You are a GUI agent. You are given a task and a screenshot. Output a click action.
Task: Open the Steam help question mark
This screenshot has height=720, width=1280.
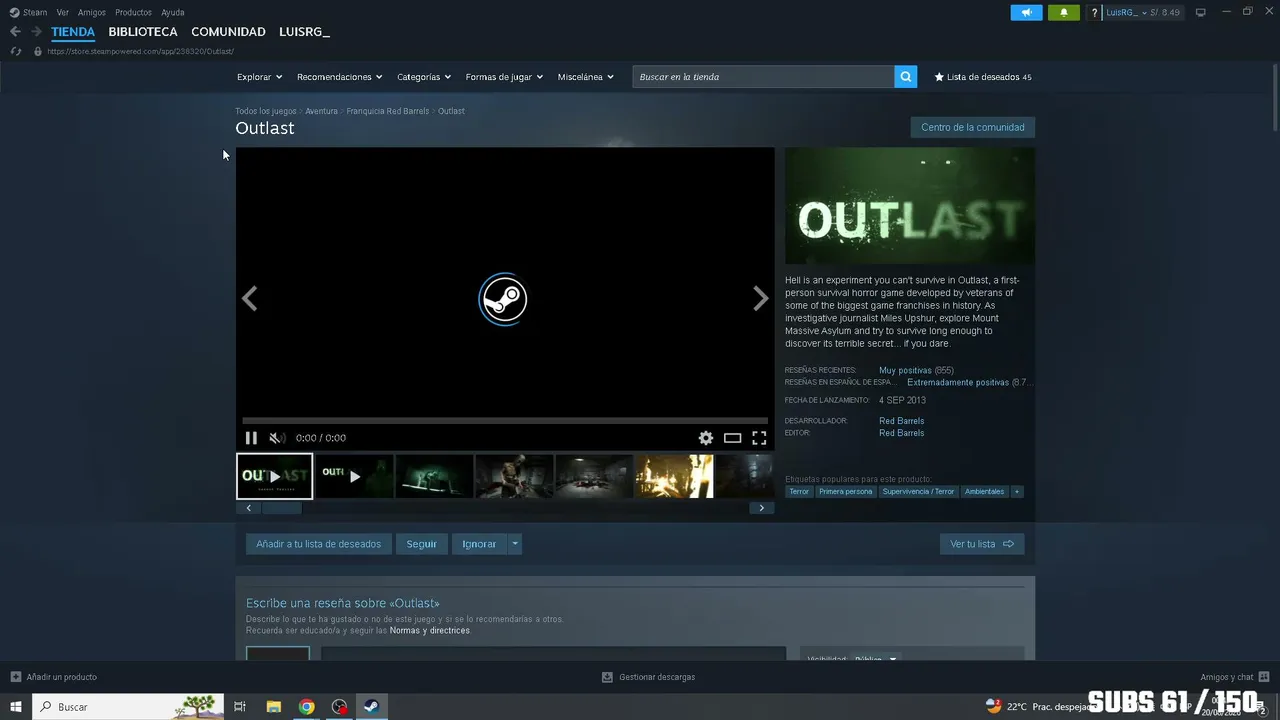(1095, 12)
